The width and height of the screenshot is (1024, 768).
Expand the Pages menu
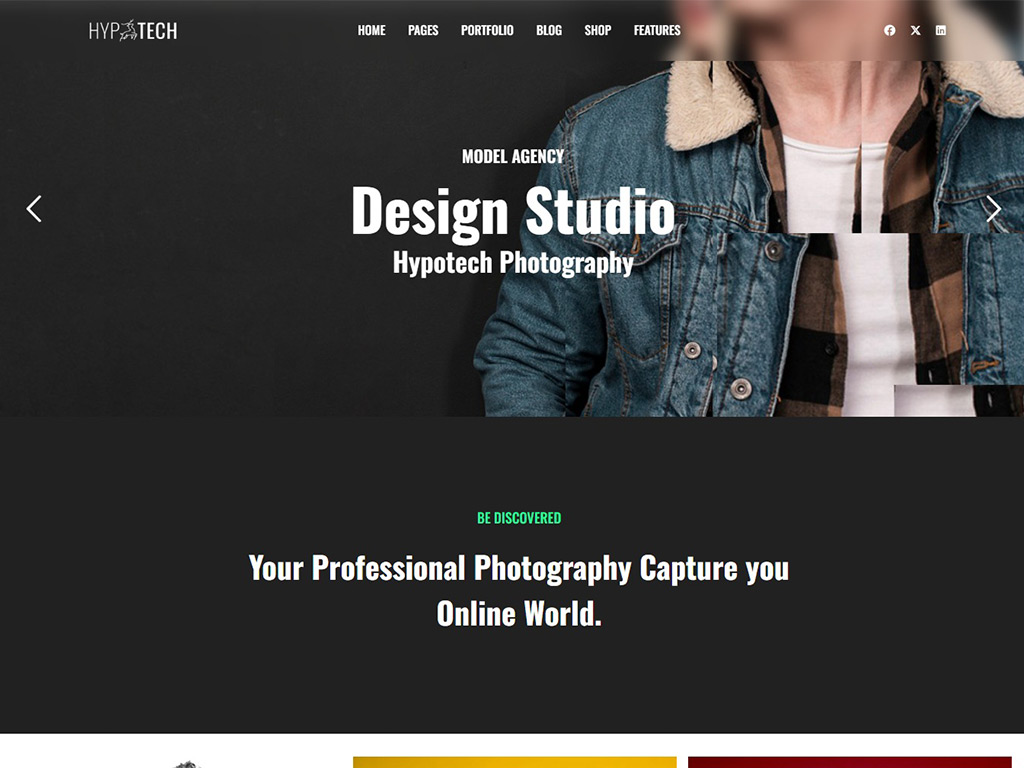coord(423,31)
